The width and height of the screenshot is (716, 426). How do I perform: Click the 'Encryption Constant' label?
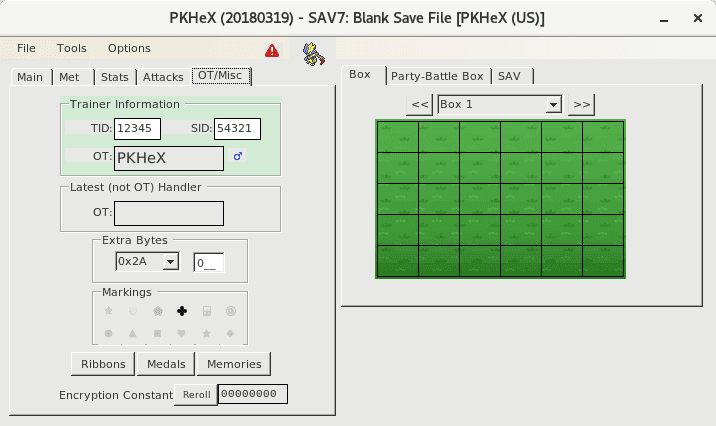116,395
